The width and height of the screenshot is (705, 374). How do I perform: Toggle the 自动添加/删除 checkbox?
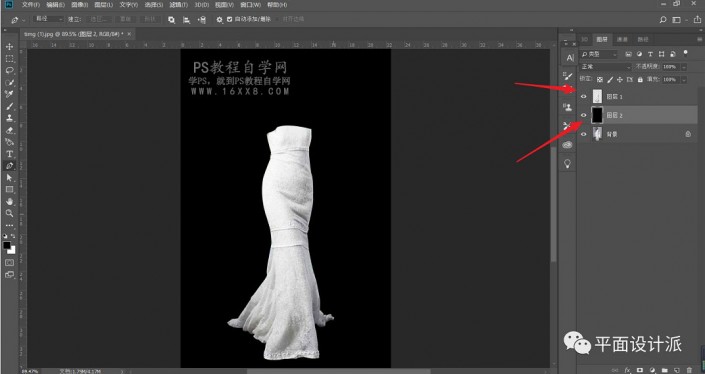[230, 19]
